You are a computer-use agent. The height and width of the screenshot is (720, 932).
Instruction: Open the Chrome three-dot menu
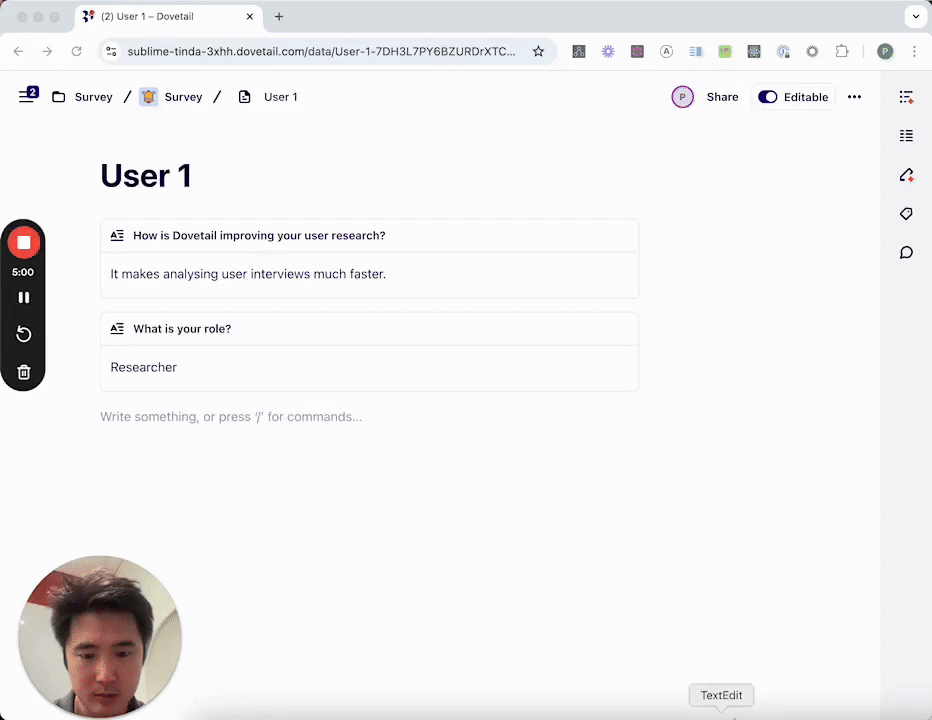point(914,51)
